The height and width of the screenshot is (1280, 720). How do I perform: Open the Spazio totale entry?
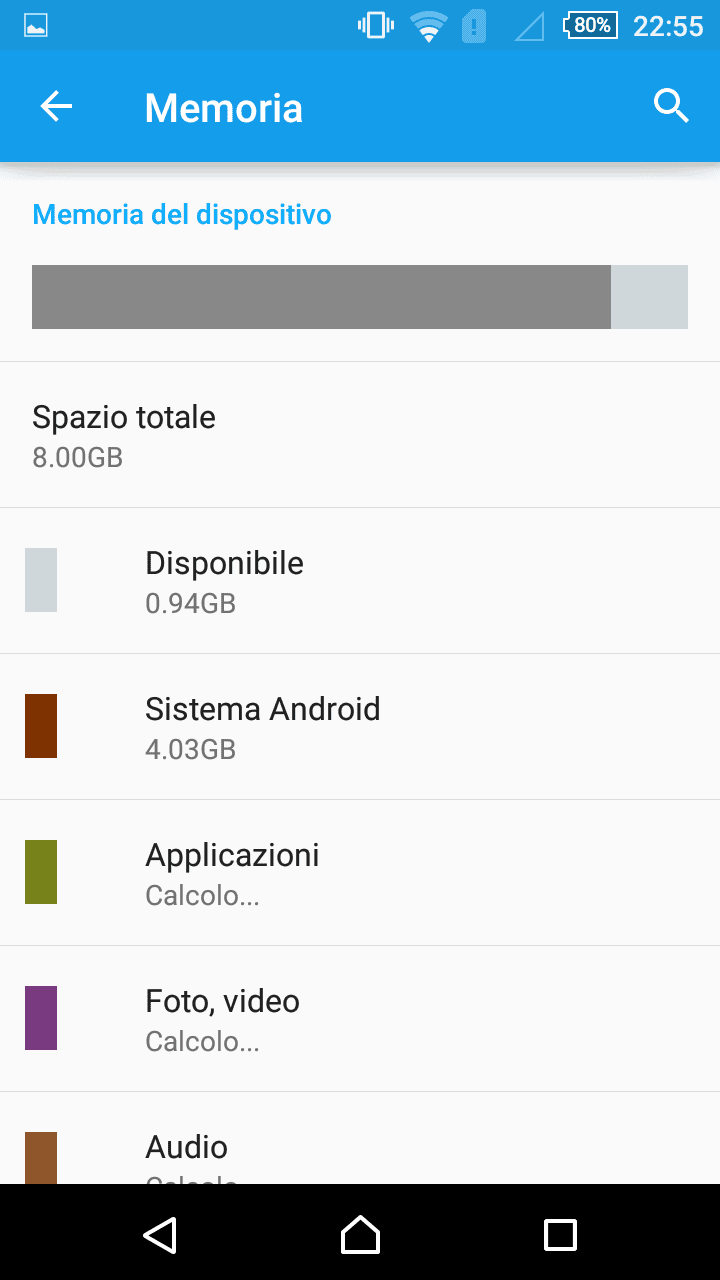tap(360, 435)
